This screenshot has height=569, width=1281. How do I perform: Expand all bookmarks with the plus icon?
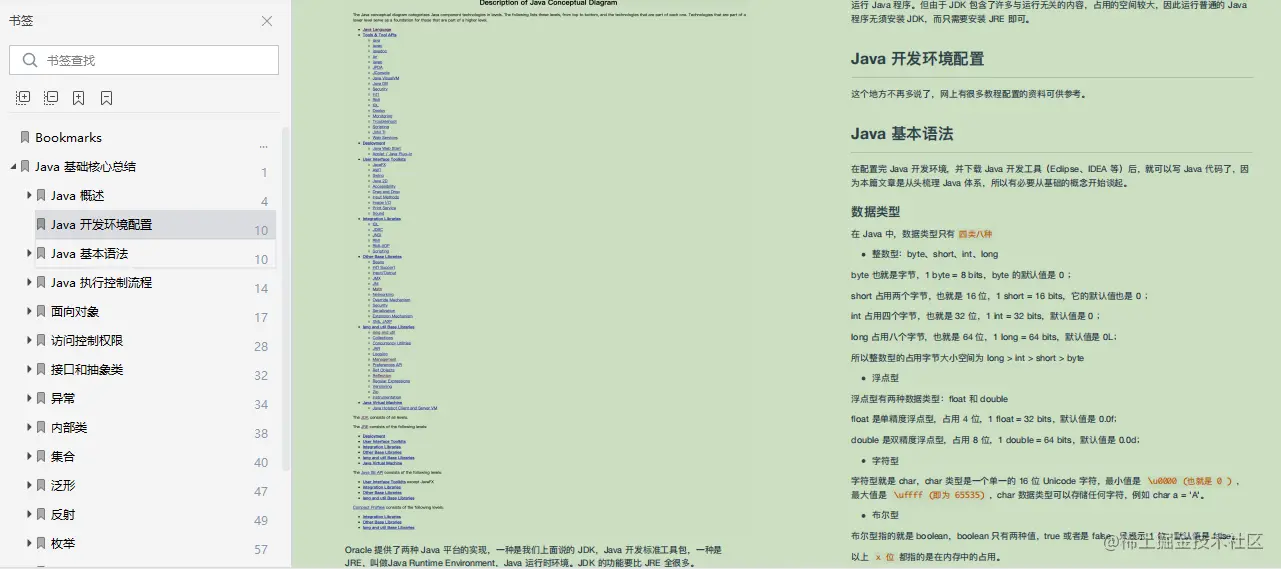click(x=23, y=98)
